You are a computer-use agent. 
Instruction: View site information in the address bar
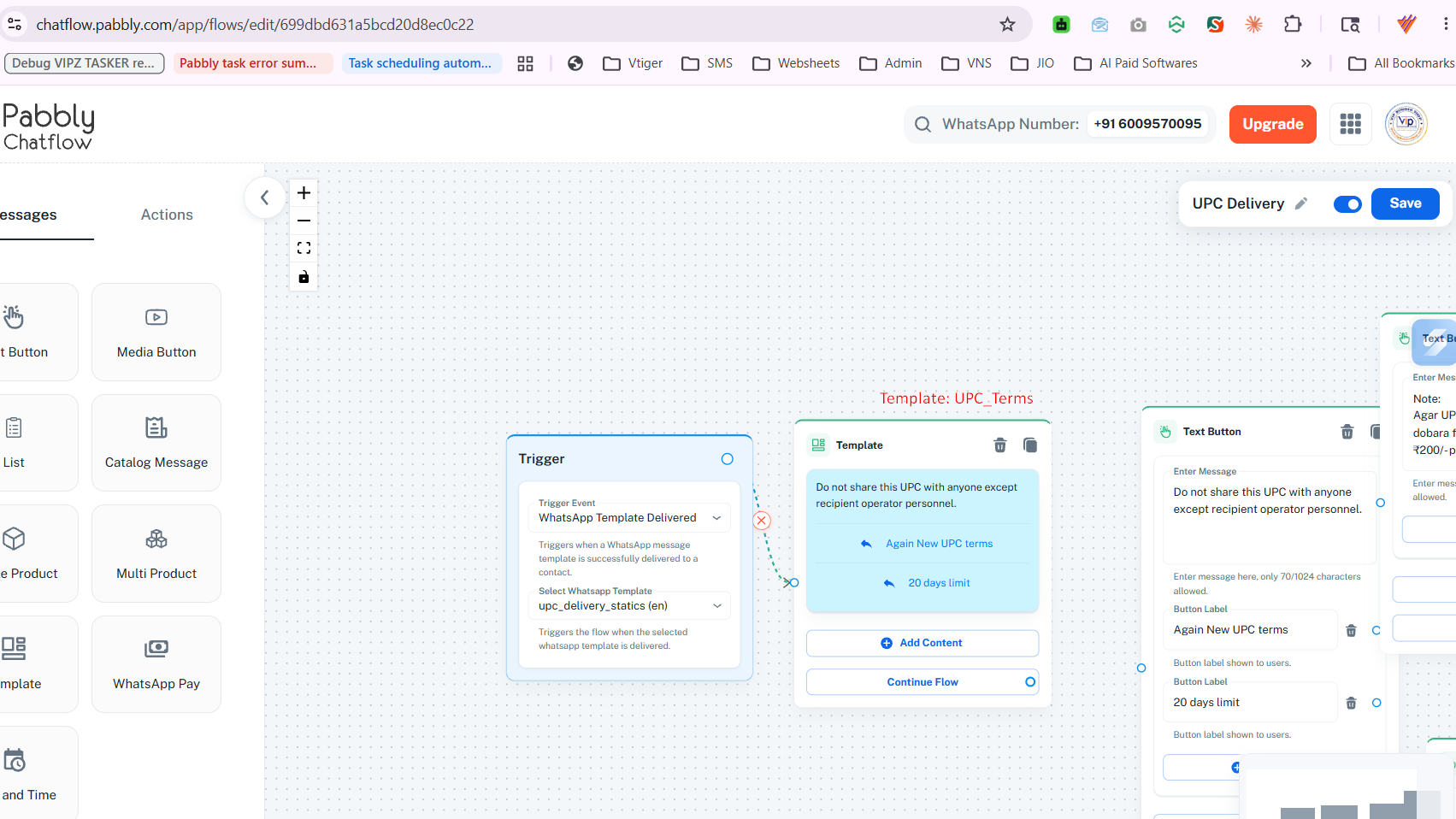[x=15, y=25]
